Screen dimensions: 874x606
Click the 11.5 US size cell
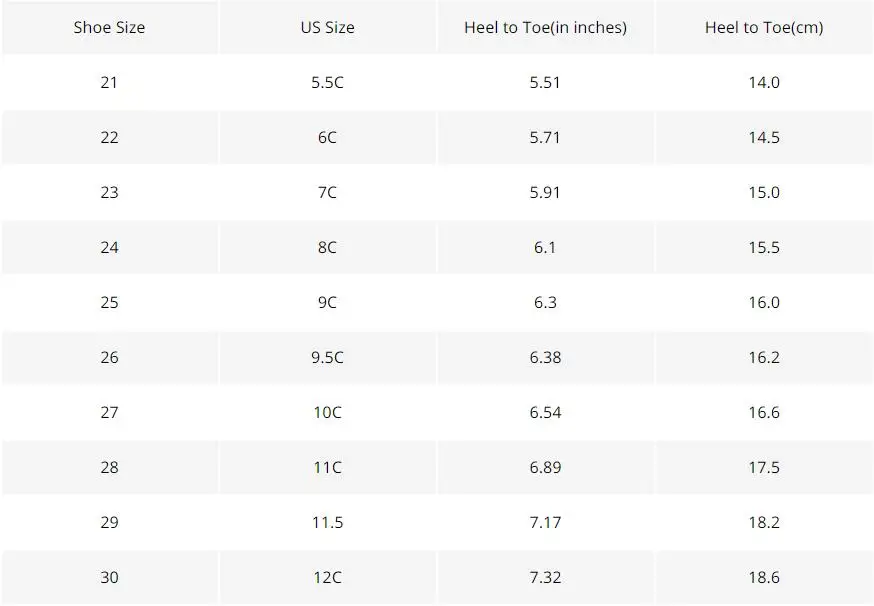[327, 522]
